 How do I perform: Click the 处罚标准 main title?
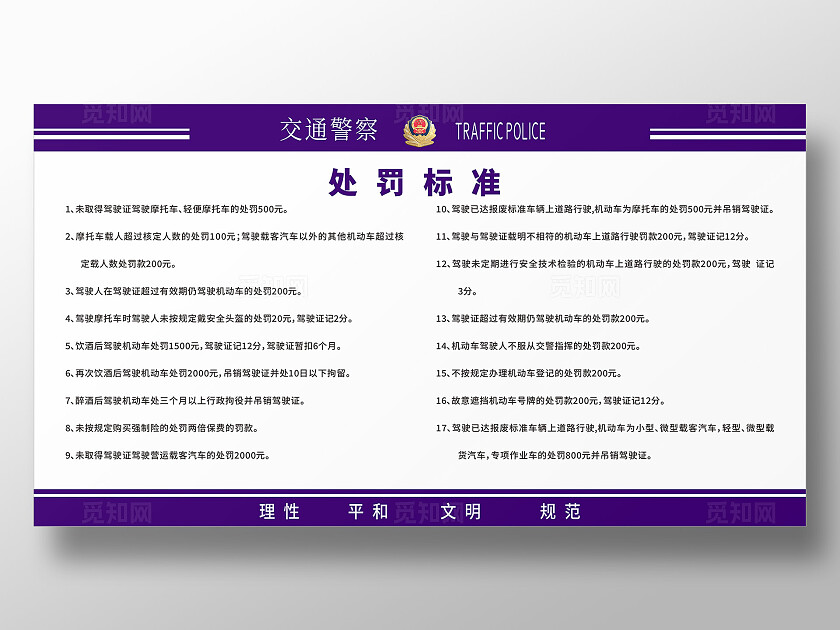click(415, 182)
